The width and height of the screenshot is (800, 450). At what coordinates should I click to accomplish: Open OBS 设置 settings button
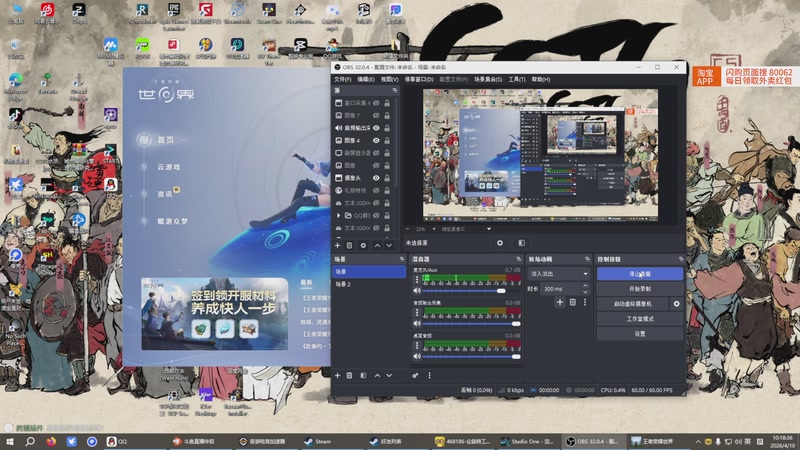pos(640,334)
